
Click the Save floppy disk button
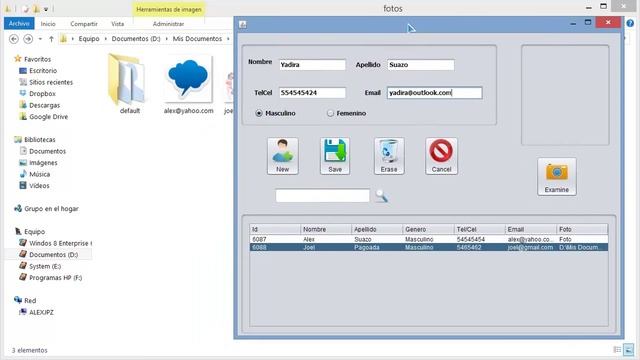point(335,156)
